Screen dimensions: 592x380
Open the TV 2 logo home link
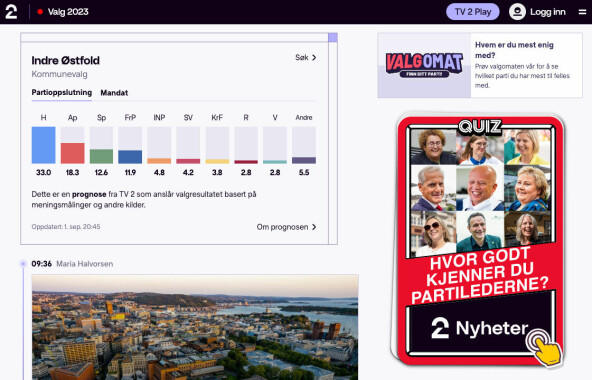(11, 12)
